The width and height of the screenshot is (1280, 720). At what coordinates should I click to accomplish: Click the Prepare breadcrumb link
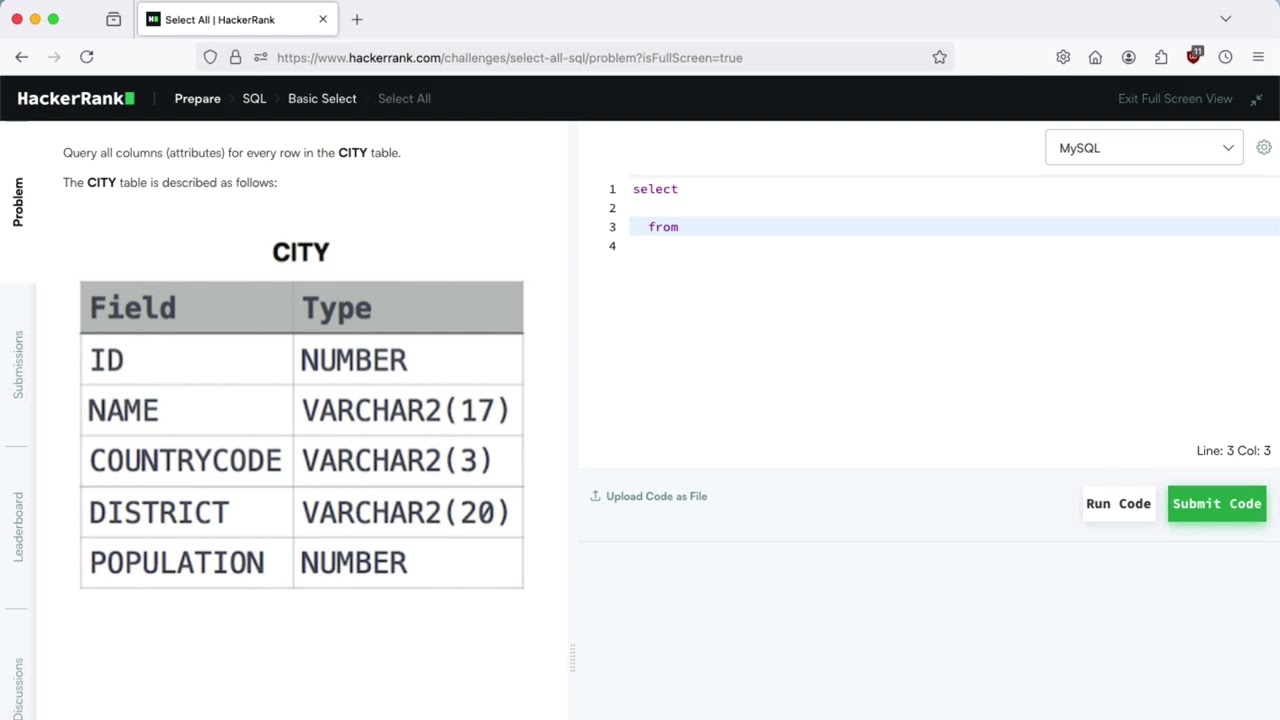tap(197, 98)
